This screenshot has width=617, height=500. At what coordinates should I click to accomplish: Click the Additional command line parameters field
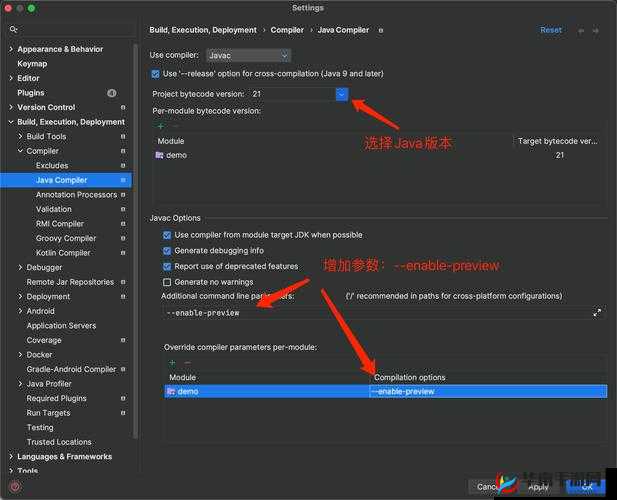coord(378,313)
